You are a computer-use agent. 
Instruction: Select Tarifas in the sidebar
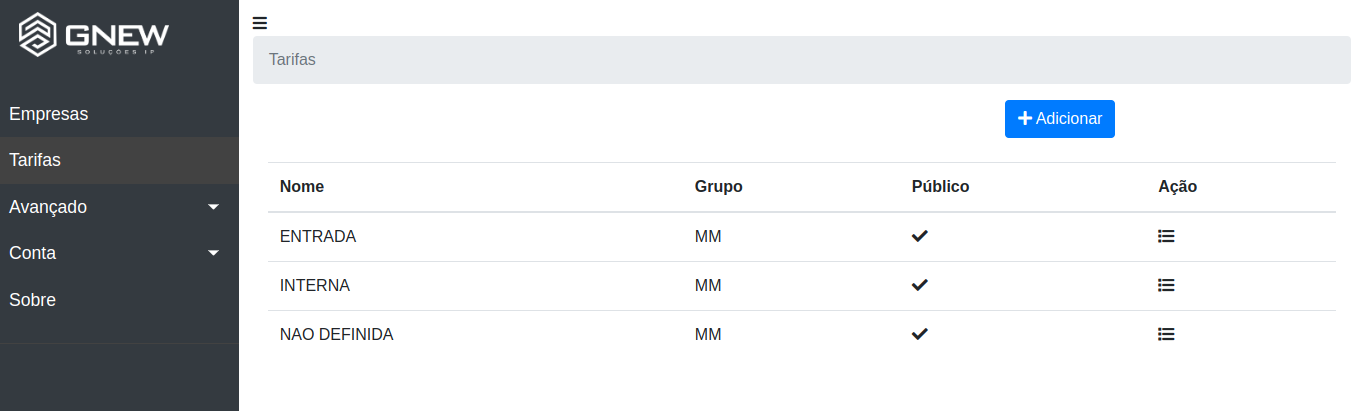tap(119, 160)
